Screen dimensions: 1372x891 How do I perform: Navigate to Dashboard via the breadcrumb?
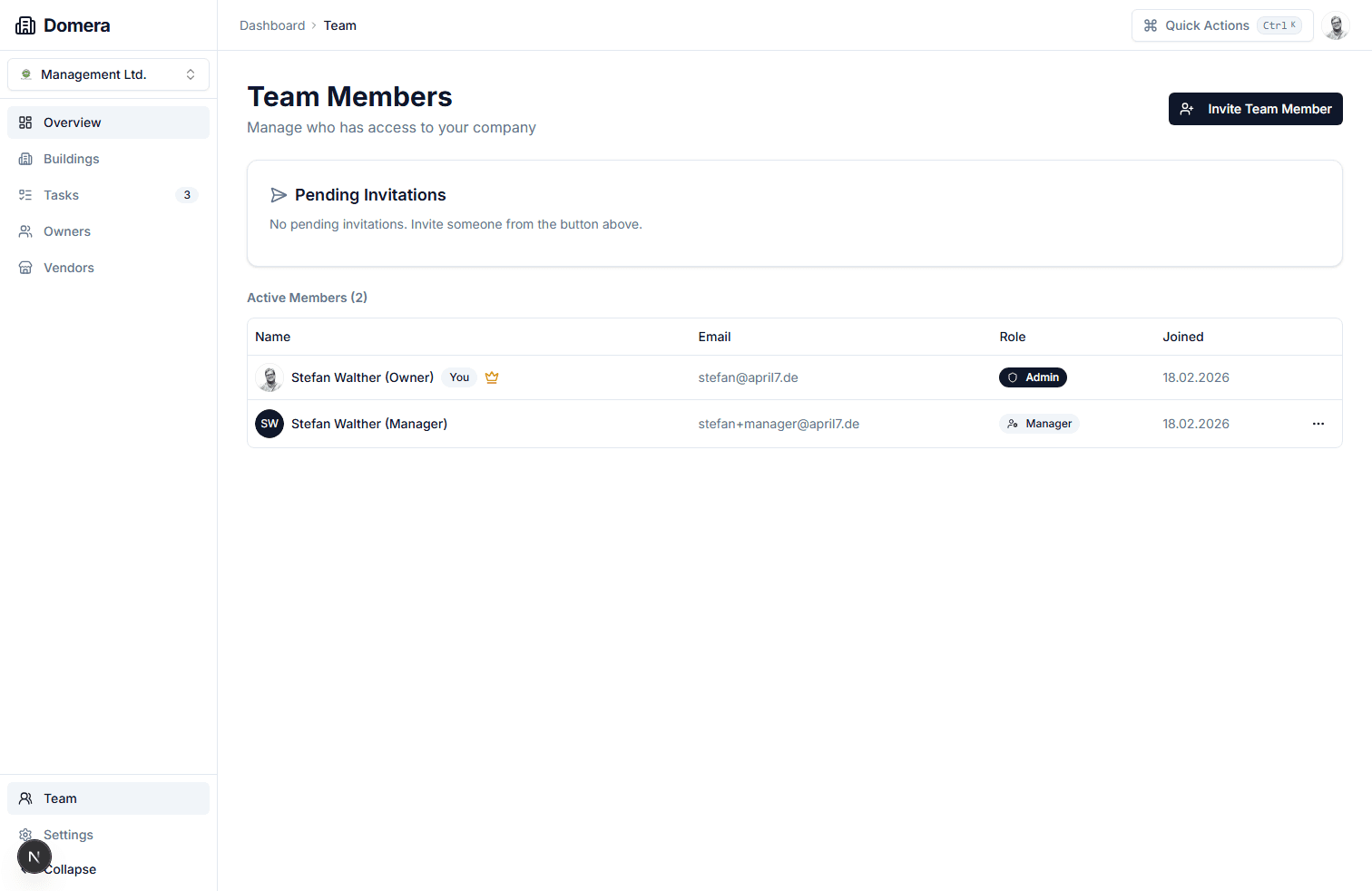pyautogui.click(x=272, y=24)
